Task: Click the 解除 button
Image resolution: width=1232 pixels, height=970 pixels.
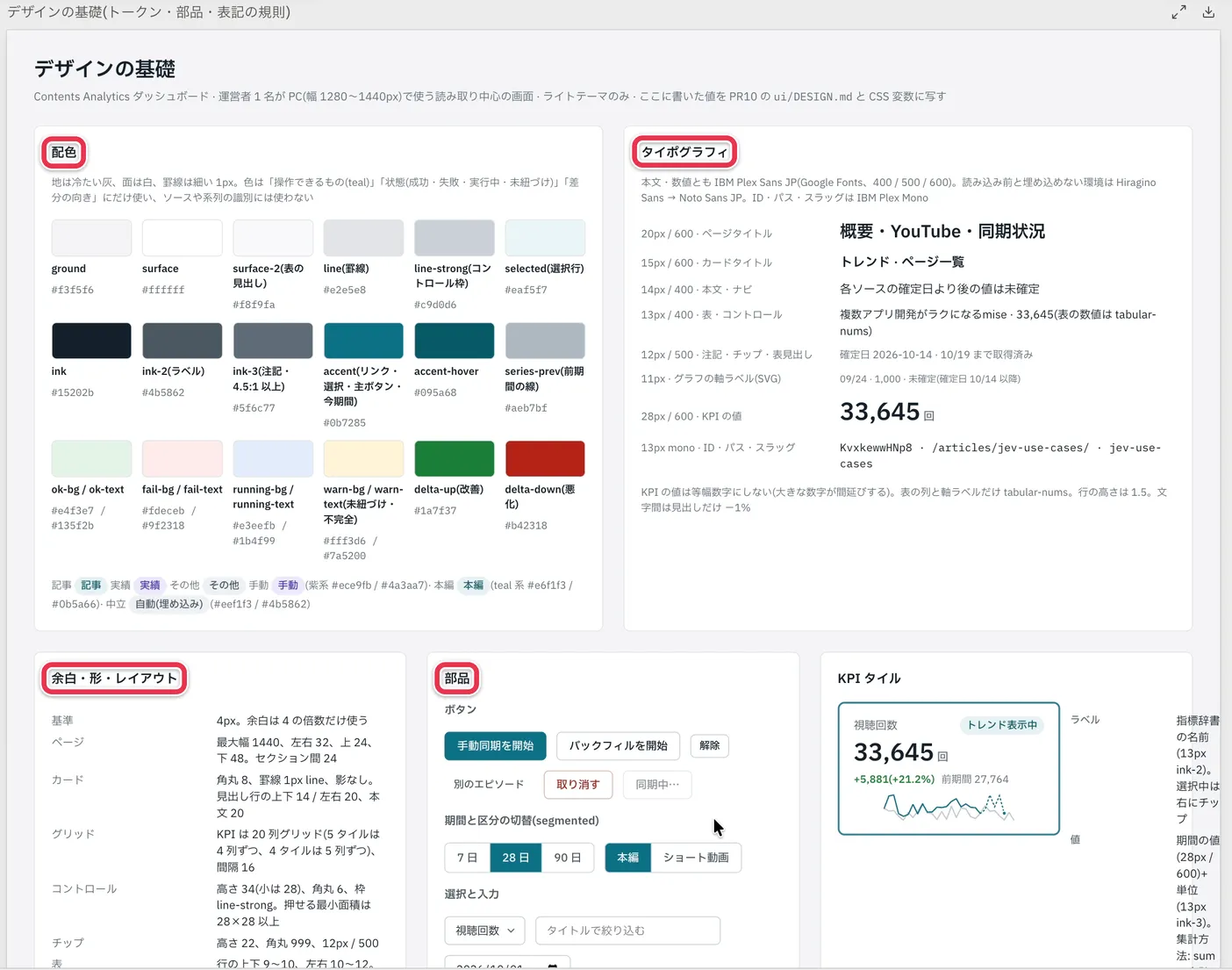Action: coord(710,745)
